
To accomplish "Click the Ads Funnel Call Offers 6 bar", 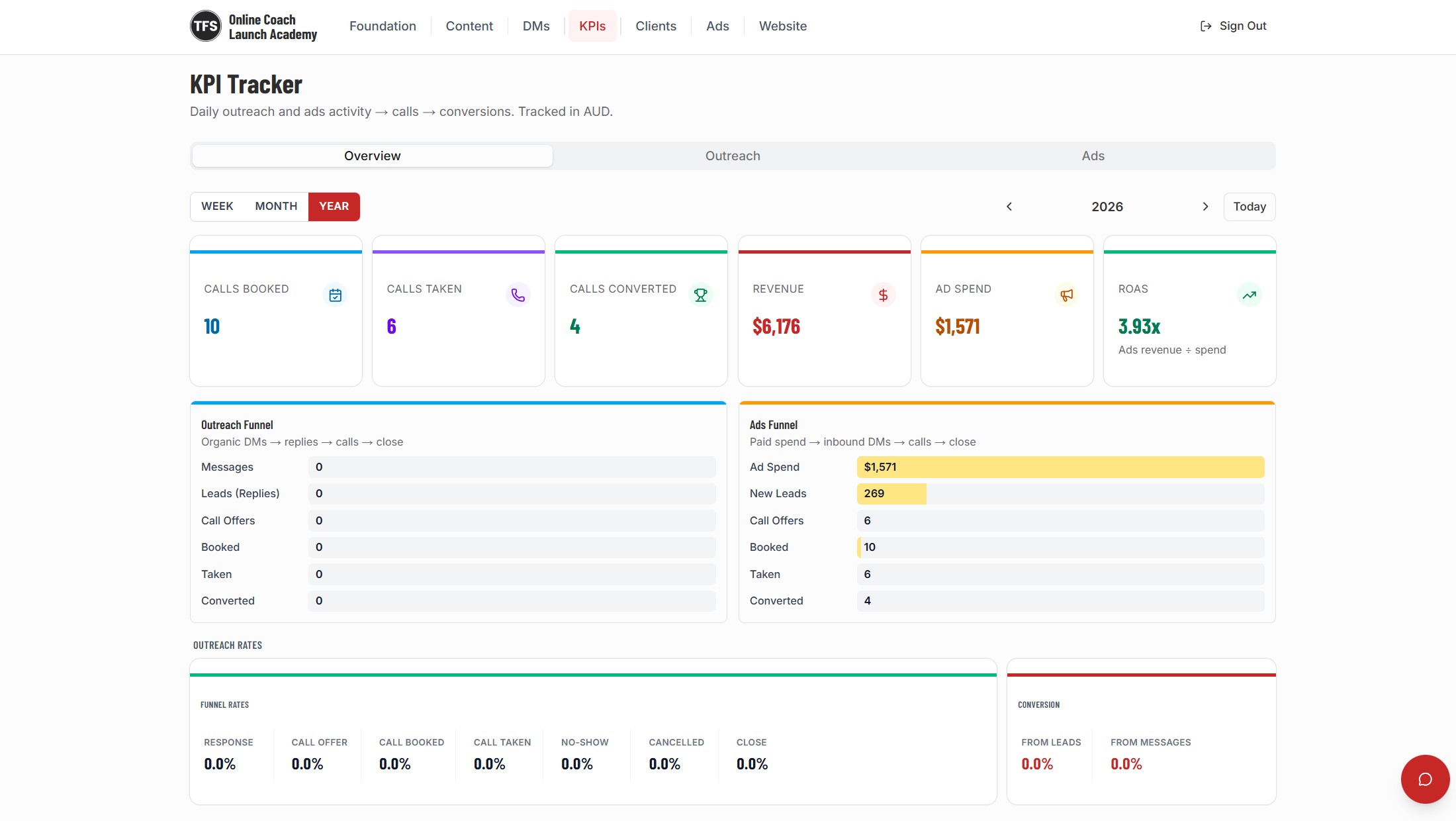I will (1060, 520).
